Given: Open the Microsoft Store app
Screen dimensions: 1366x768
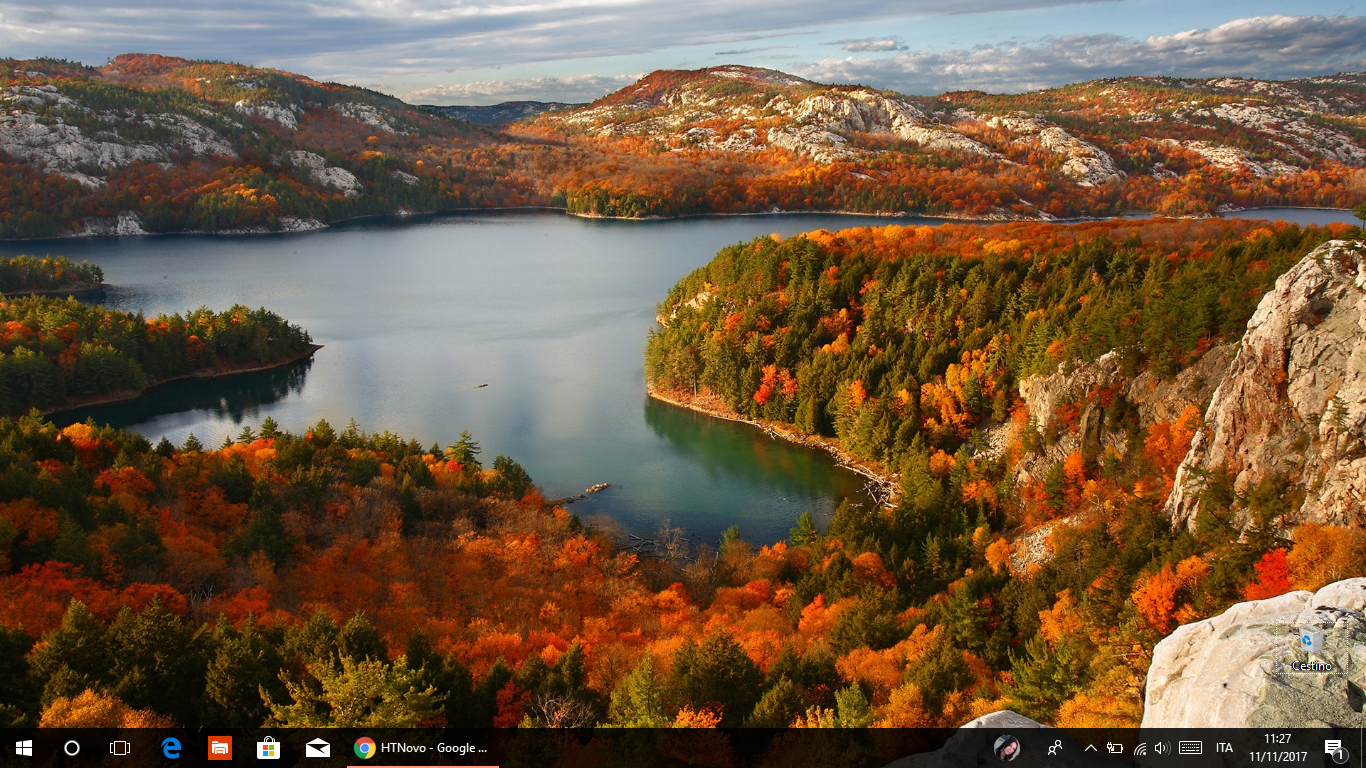Looking at the screenshot, I should (268, 748).
